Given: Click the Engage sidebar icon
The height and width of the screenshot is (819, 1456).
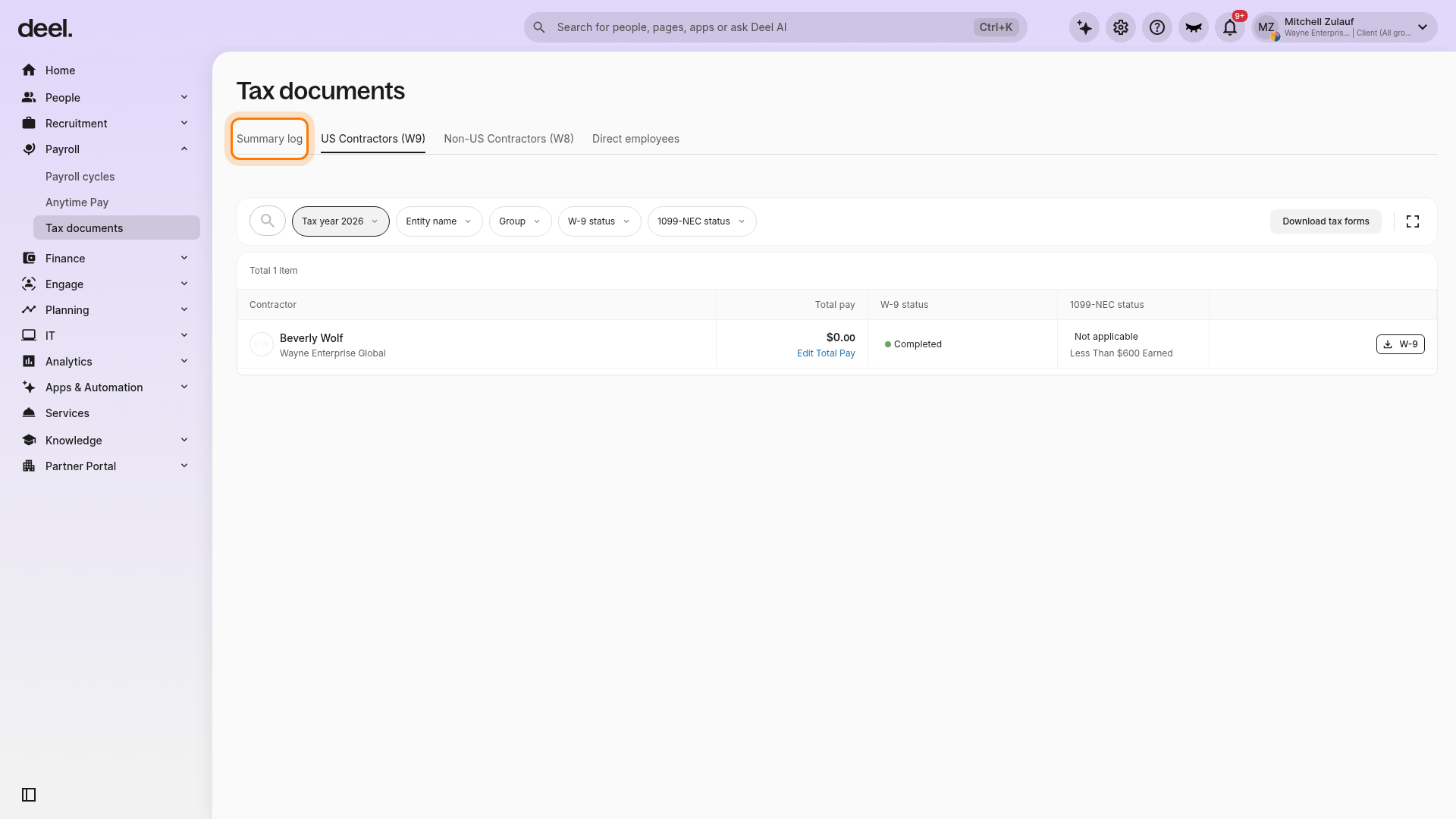Looking at the screenshot, I should pyautogui.click(x=29, y=284).
